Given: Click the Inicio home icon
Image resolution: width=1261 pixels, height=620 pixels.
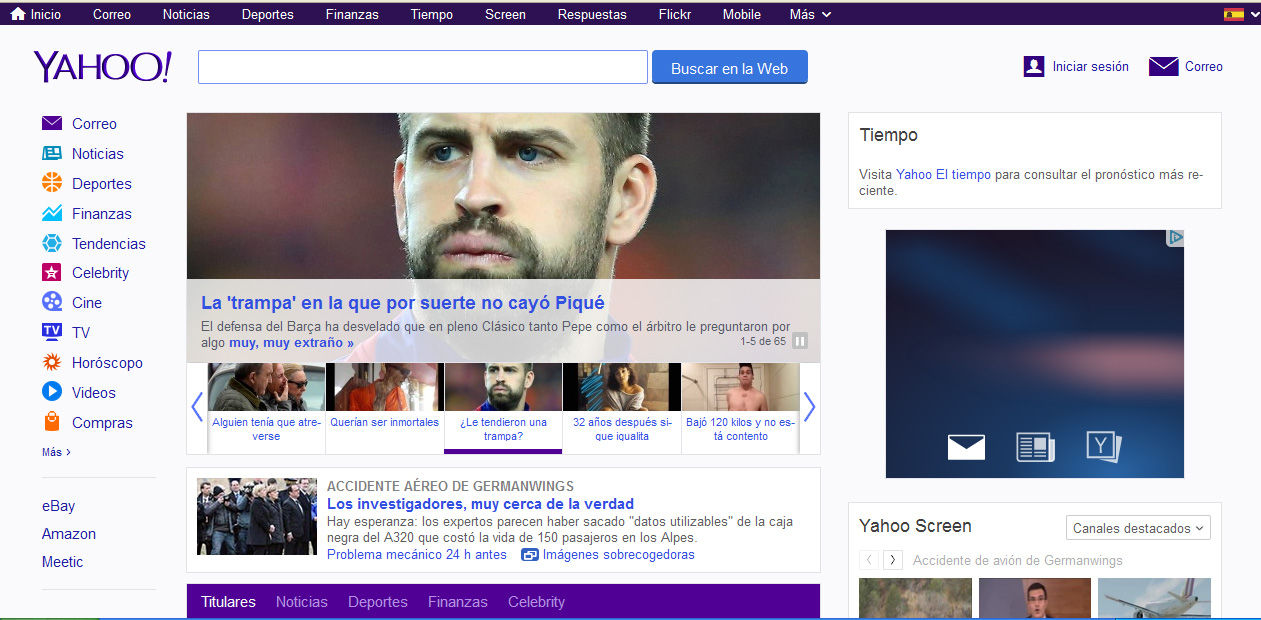Looking at the screenshot, I should (18, 14).
